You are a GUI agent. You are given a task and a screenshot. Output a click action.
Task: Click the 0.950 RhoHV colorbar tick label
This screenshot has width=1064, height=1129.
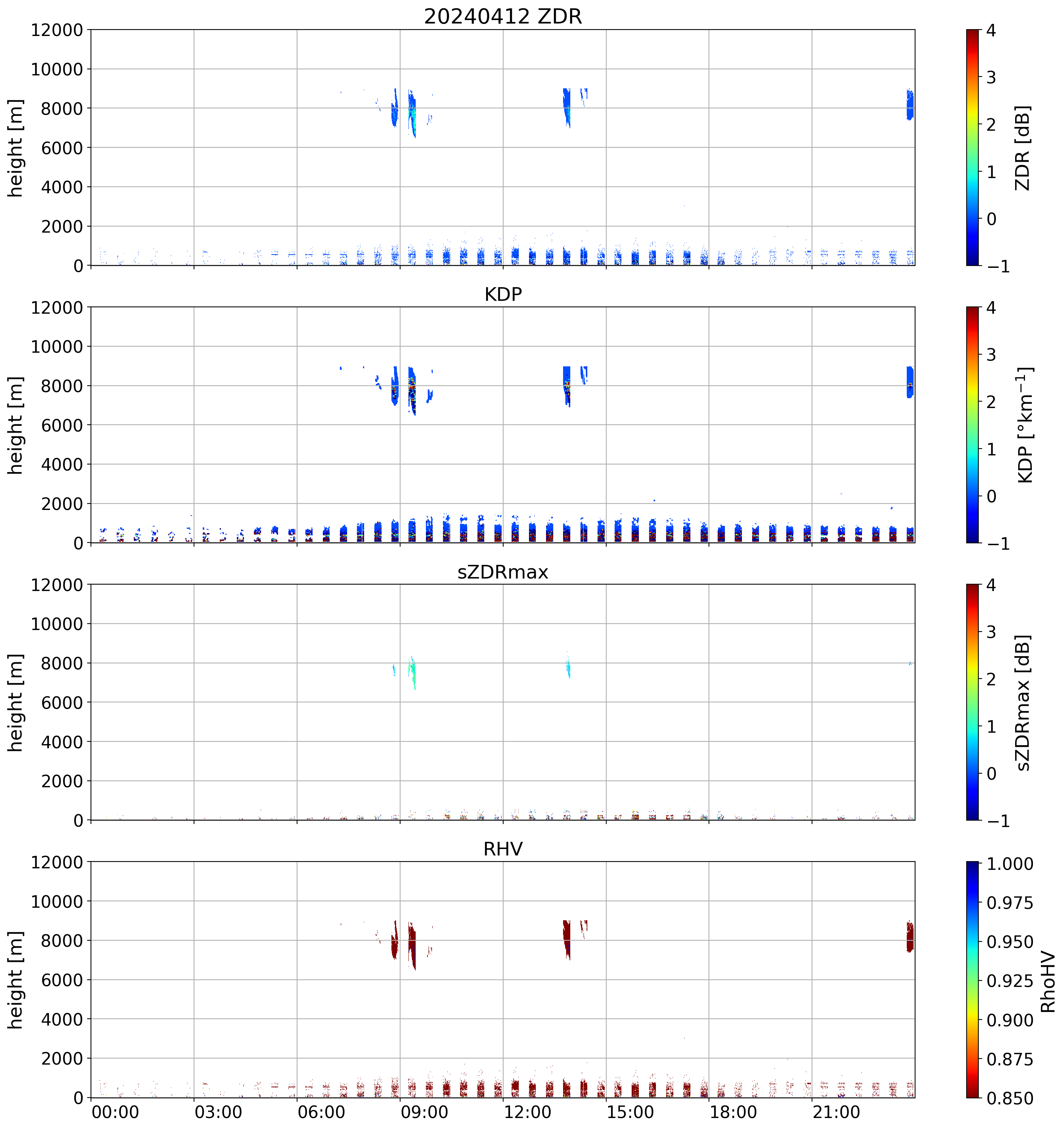pos(1009,942)
